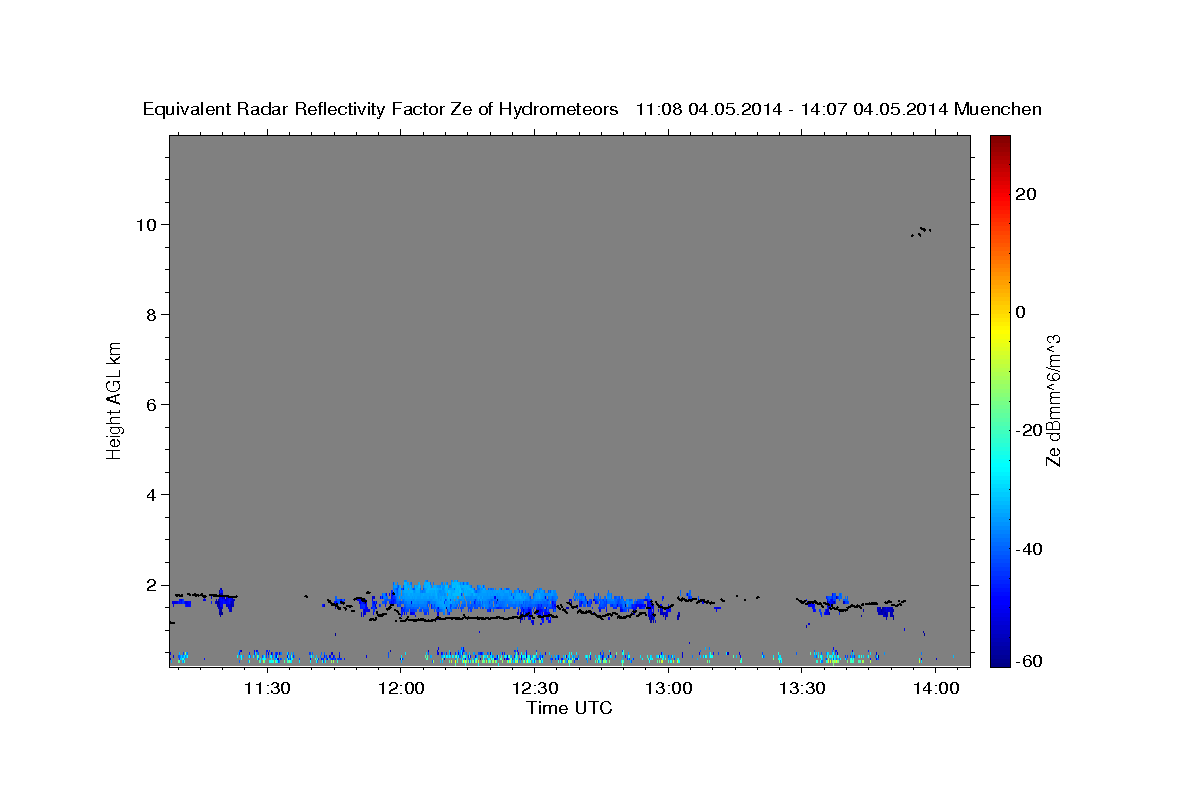Click the '14:00' time tick label
The image size is (1200, 800).
coord(936,688)
